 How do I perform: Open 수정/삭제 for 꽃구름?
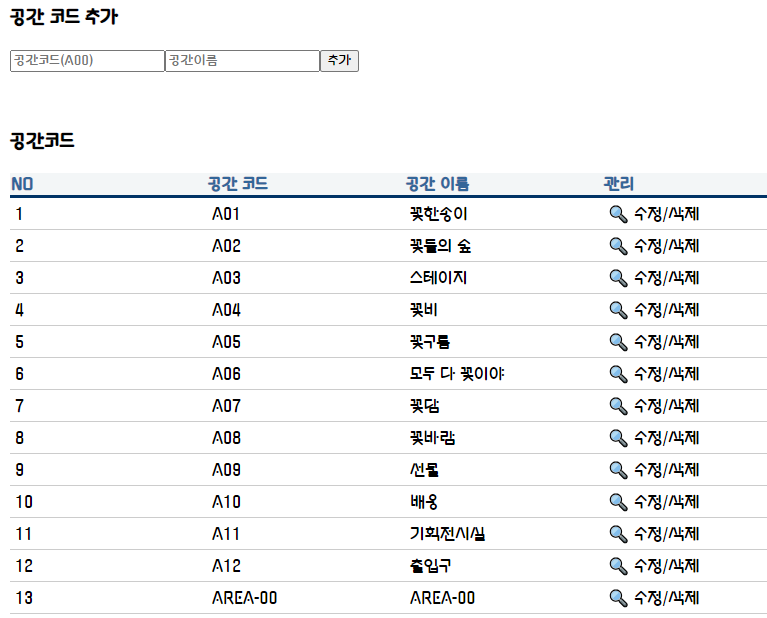[x=666, y=342]
